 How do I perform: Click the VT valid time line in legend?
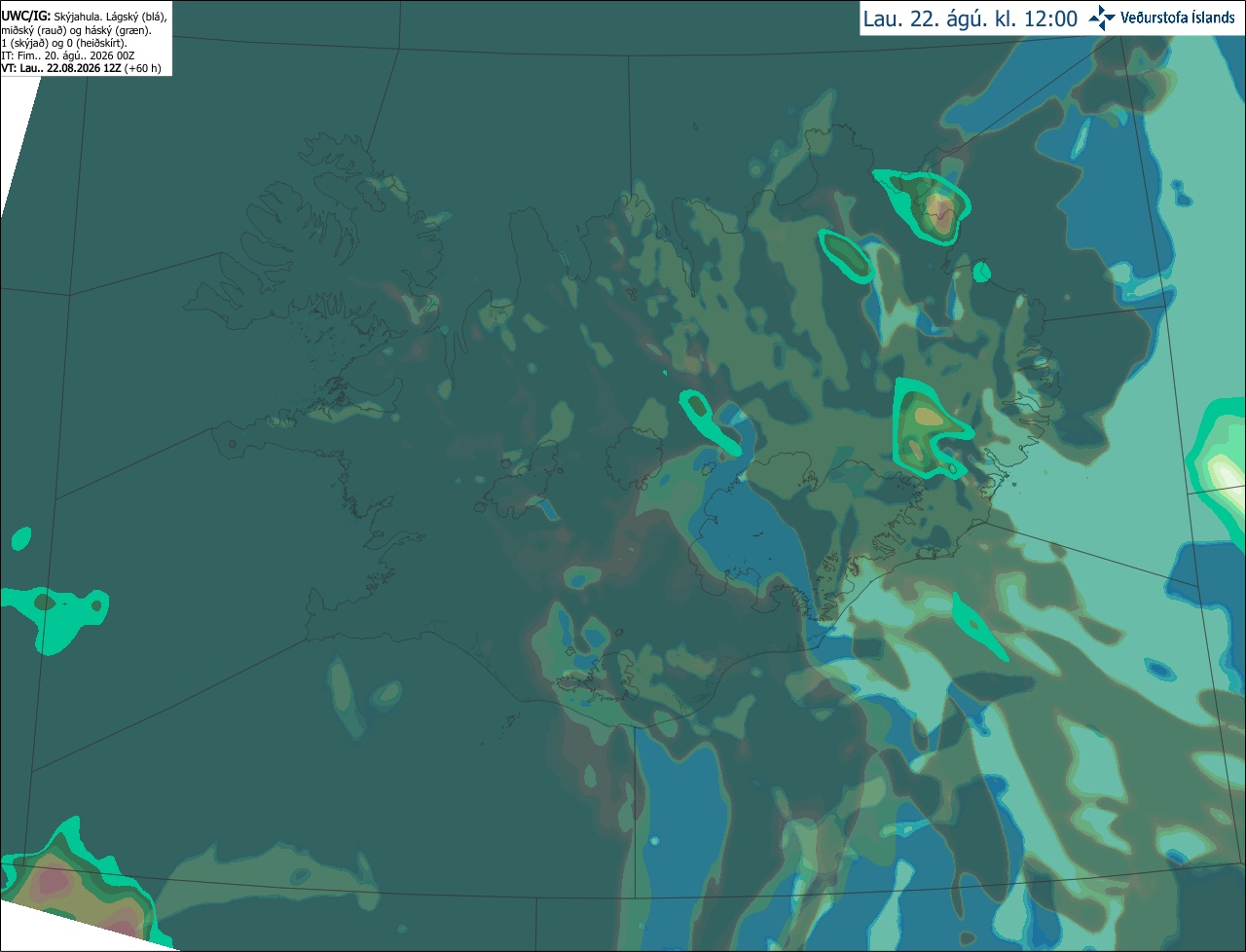(x=82, y=68)
